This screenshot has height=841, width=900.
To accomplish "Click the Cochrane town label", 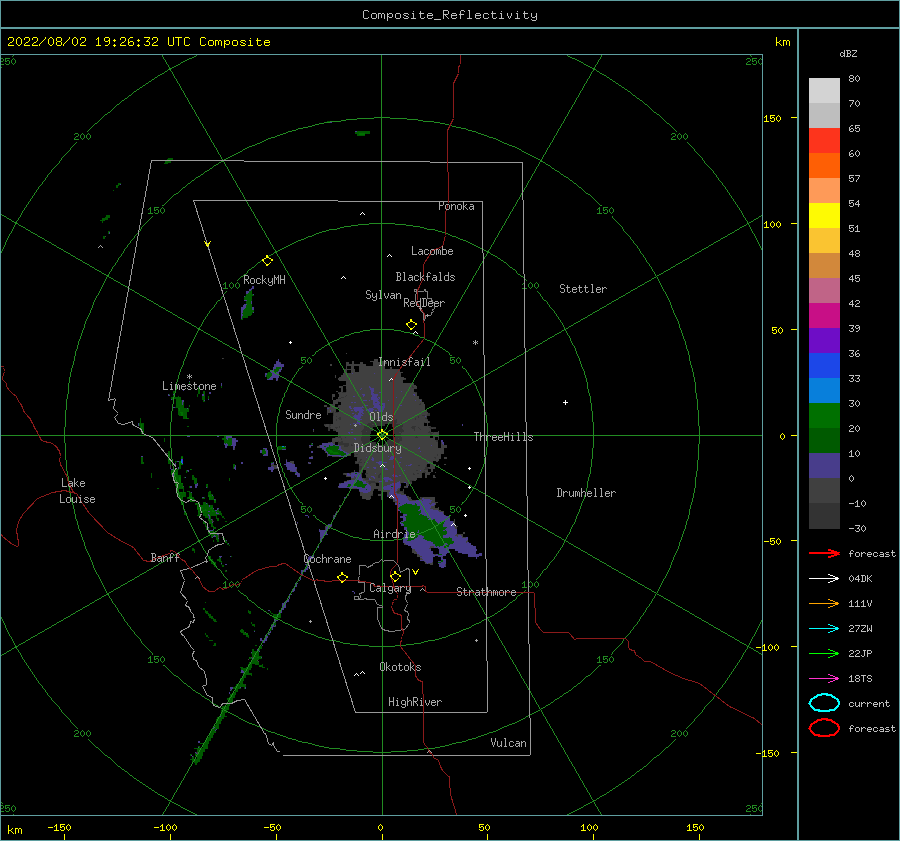I will 327,559.
